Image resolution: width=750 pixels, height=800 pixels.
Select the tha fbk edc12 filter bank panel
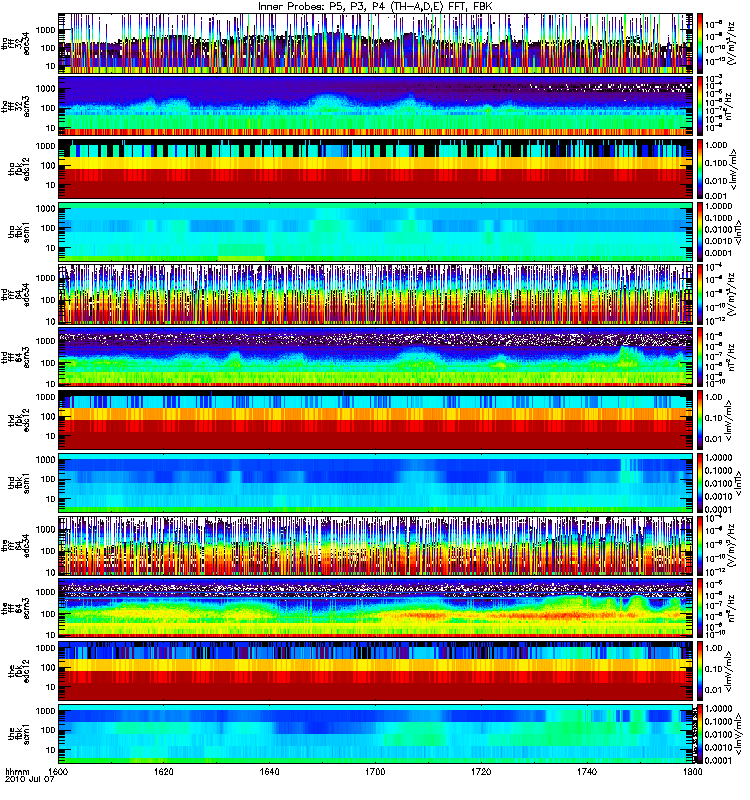point(376,169)
